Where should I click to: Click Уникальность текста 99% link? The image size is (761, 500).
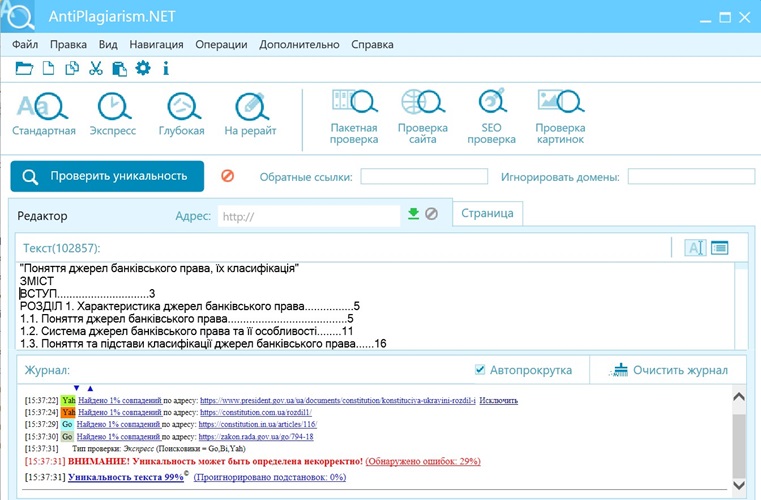[x=126, y=477]
